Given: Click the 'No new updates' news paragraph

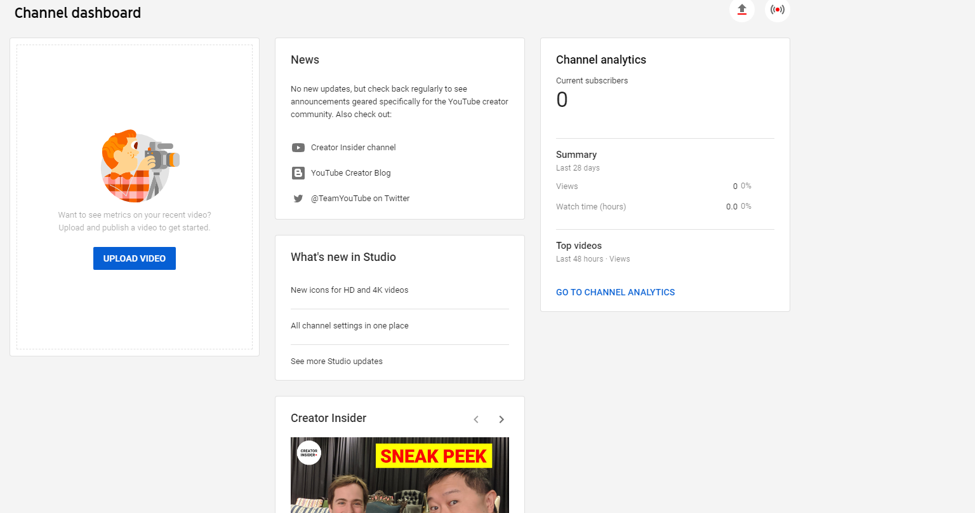Looking at the screenshot, I should coord(399,101).
